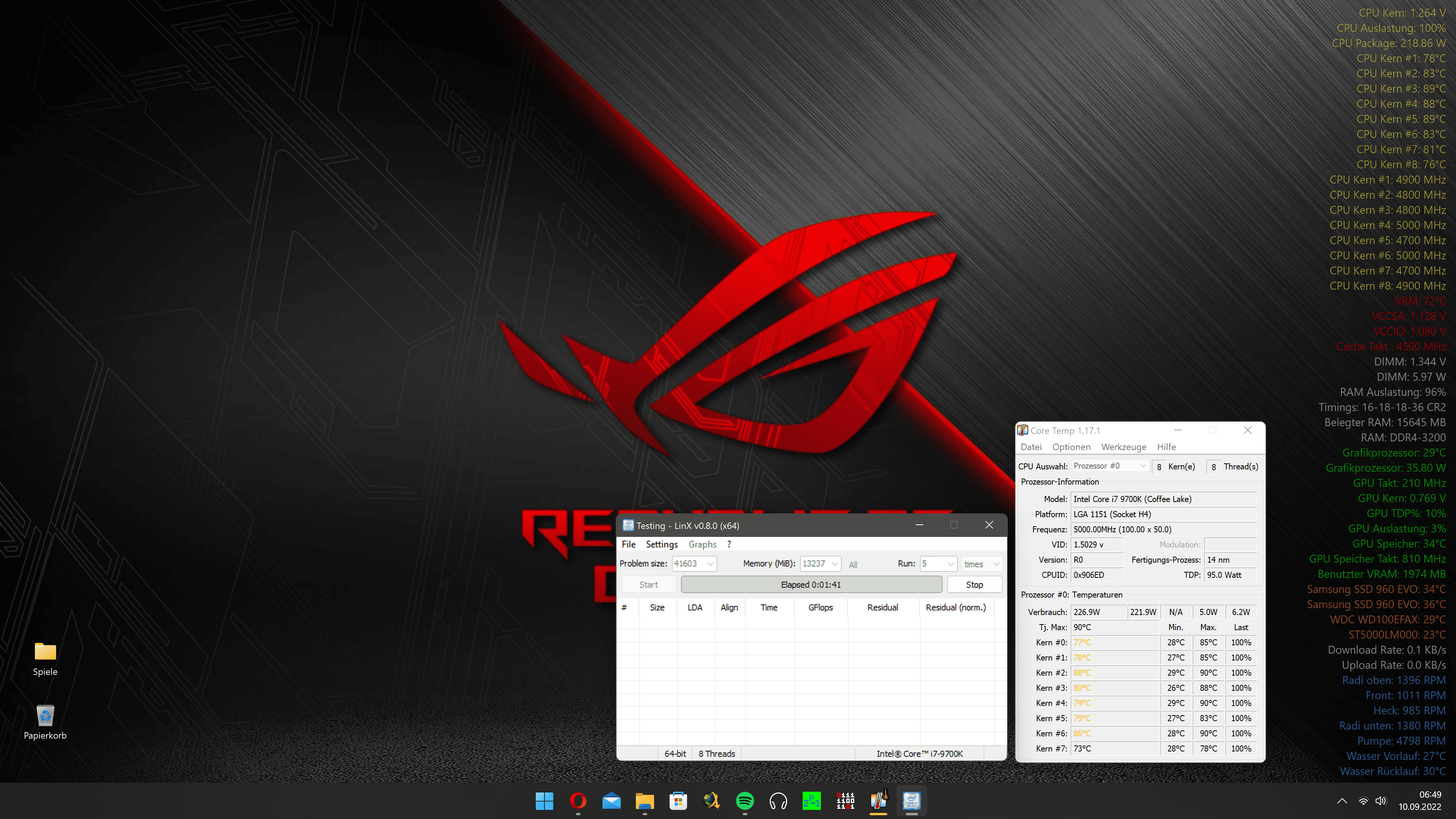The width and height of the screenshot is (1456, 819).
Task: Open Spotify from the taskbar
Action: coord(744,800)
